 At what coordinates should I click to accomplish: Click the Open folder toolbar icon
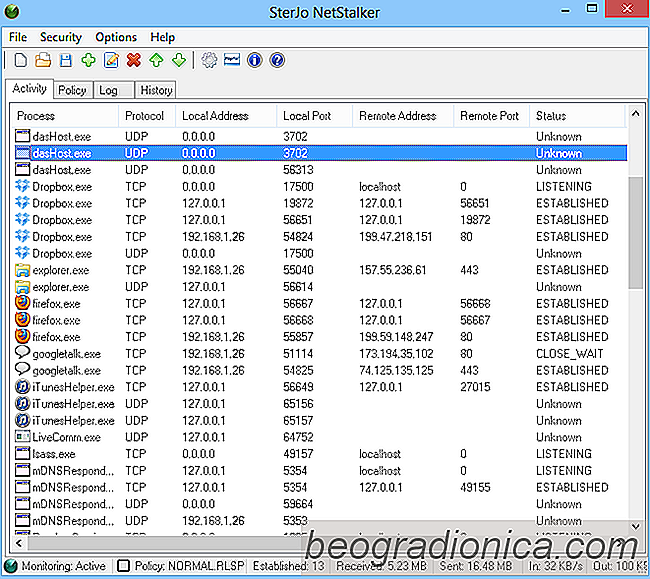[x=43, y=61]
